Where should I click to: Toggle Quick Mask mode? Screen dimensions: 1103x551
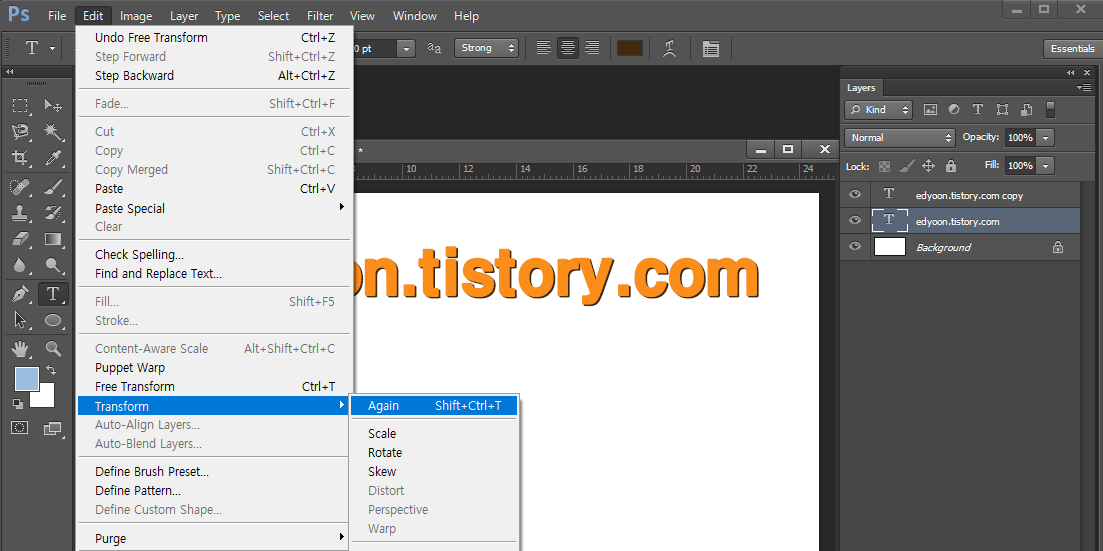click(20, 427)
